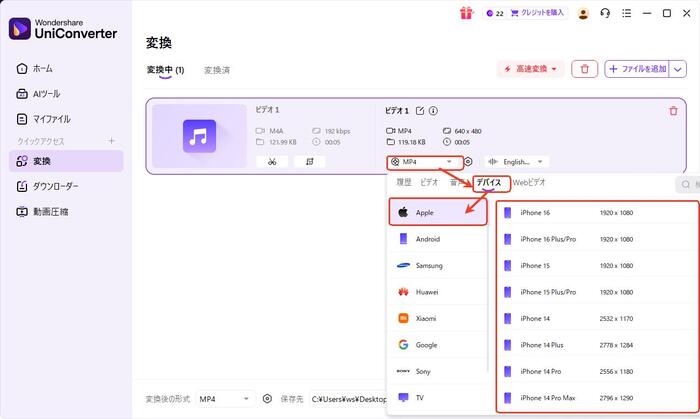Screen dimensions: 700x419
Task: Open the MP4 output format dropdown on the file card
Action: (425, 162)
